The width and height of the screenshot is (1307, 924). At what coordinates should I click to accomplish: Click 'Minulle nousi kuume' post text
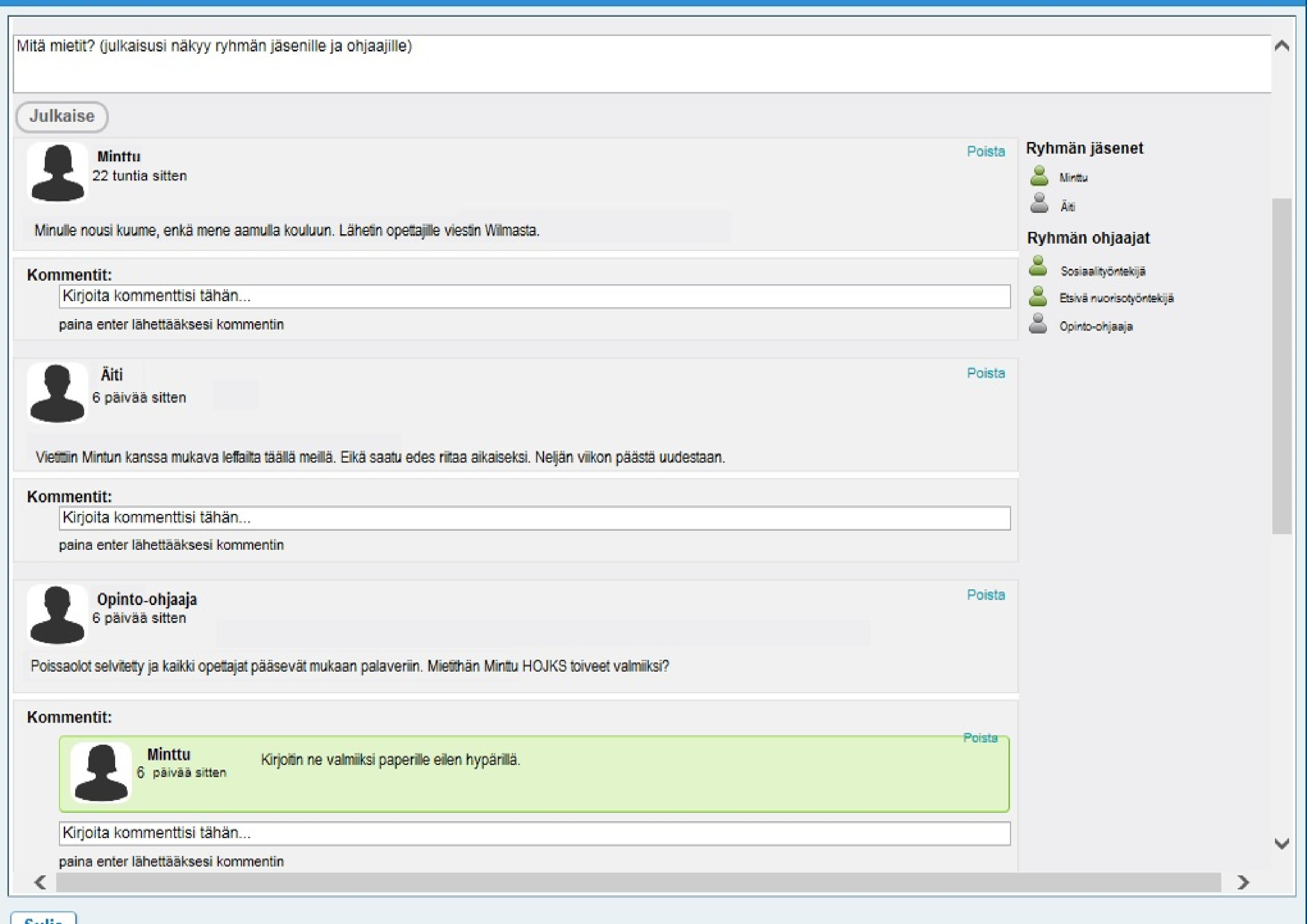coord(287,231)
